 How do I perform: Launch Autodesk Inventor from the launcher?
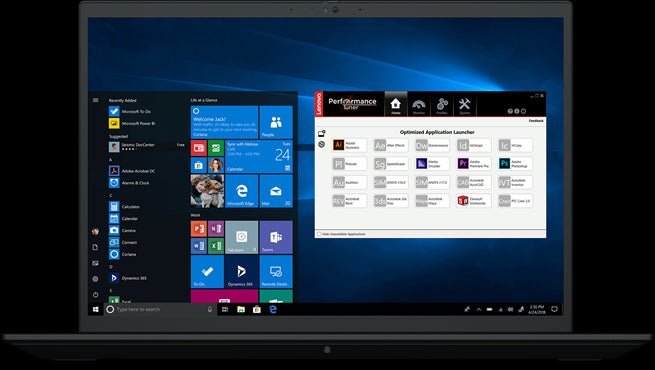click(x=515, y=182)
